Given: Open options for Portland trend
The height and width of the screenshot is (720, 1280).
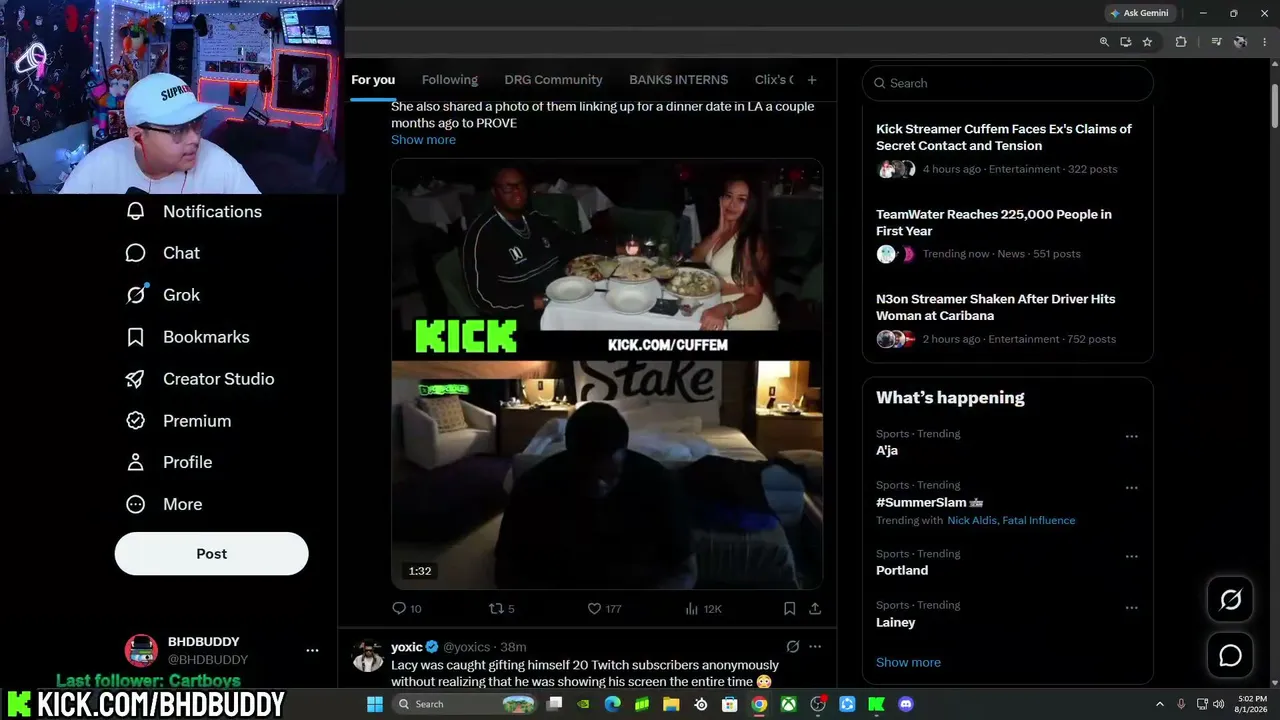Looking at the screenshot, I should [x=1131, y=557].
